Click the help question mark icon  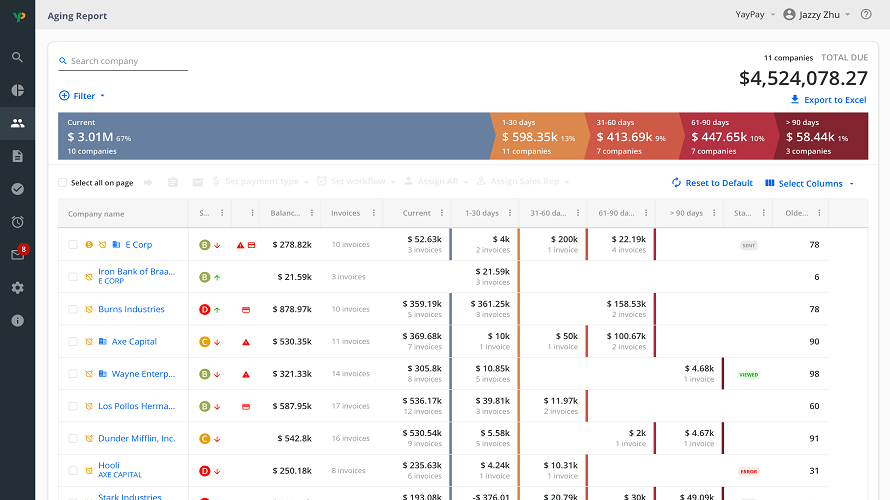click(866, 14)
